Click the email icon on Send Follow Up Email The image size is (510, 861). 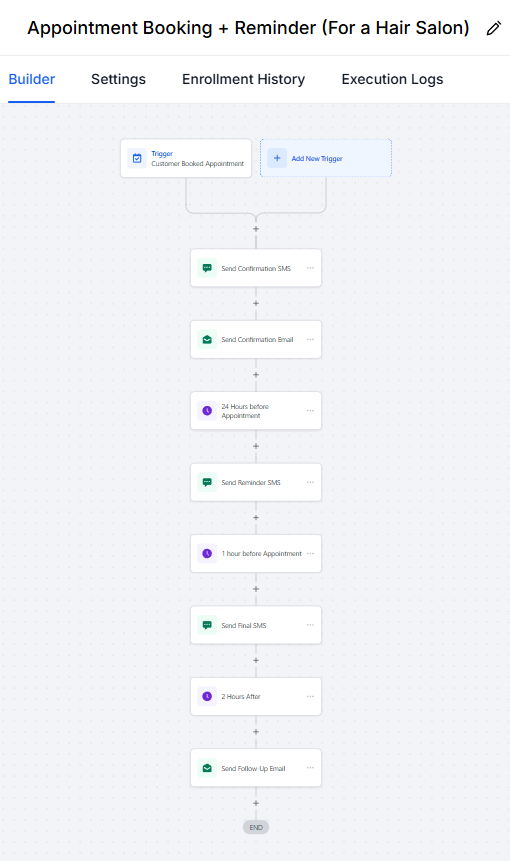point(207,768)
